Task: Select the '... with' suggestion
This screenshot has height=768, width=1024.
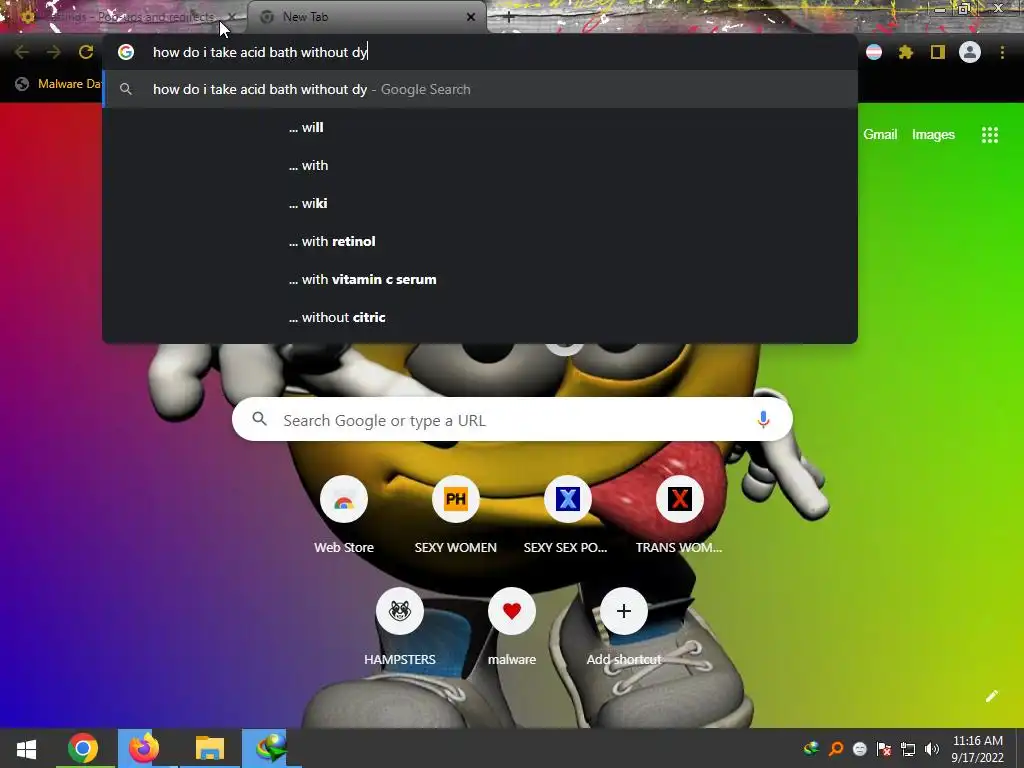Action: pos(480,165)
